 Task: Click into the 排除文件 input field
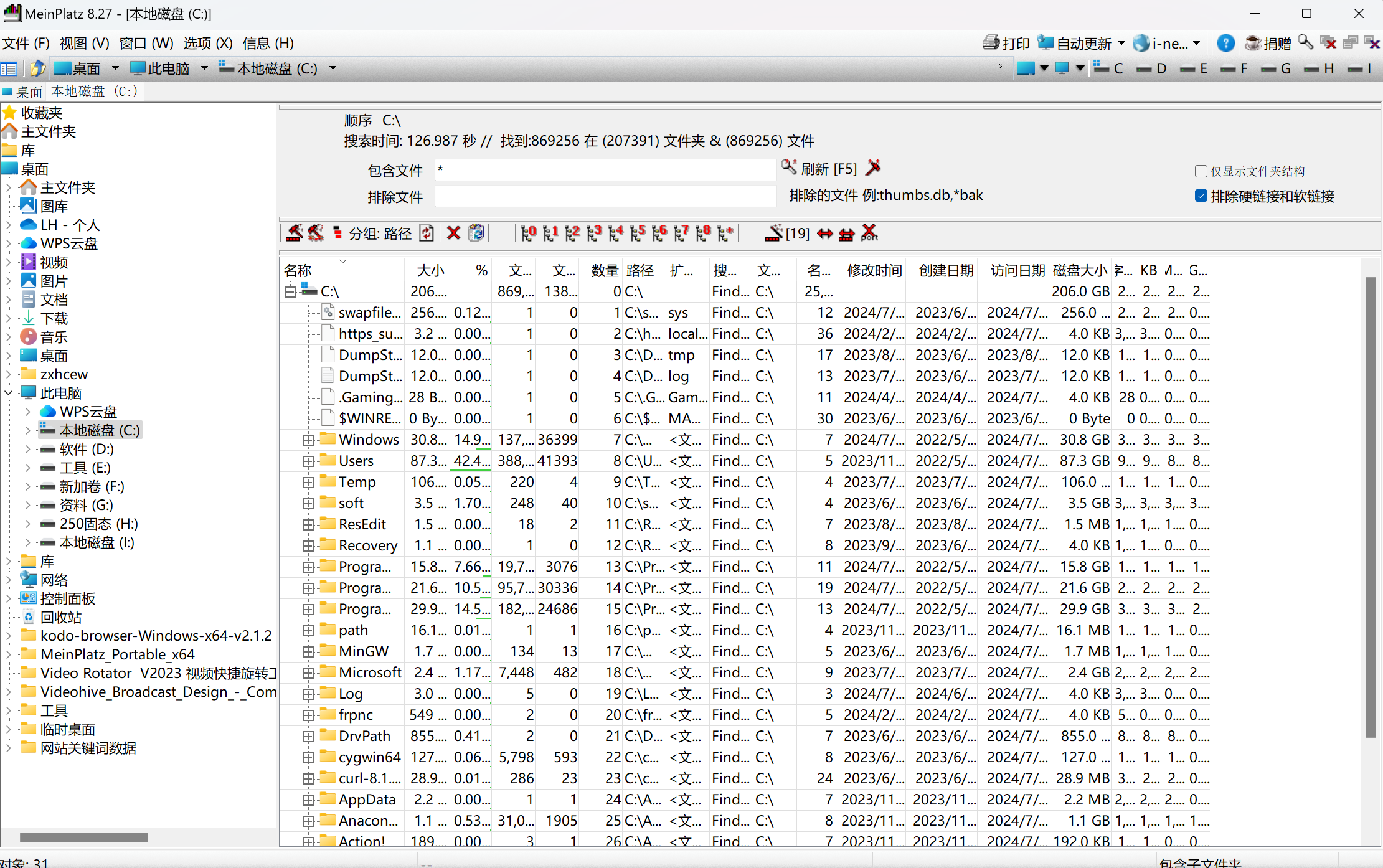coord(605,197)
